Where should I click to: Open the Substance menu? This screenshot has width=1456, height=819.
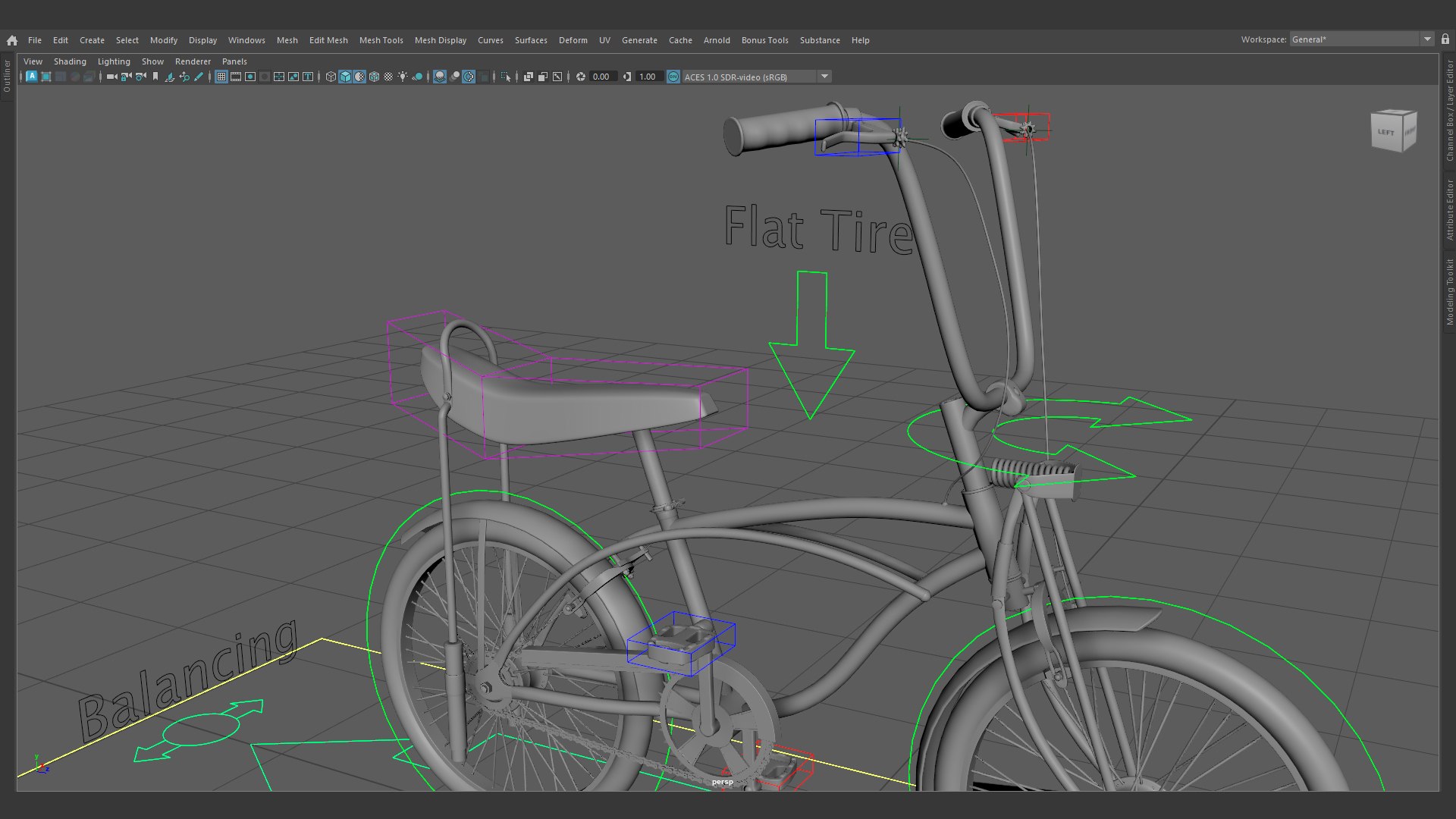click(x=820, y=40)
